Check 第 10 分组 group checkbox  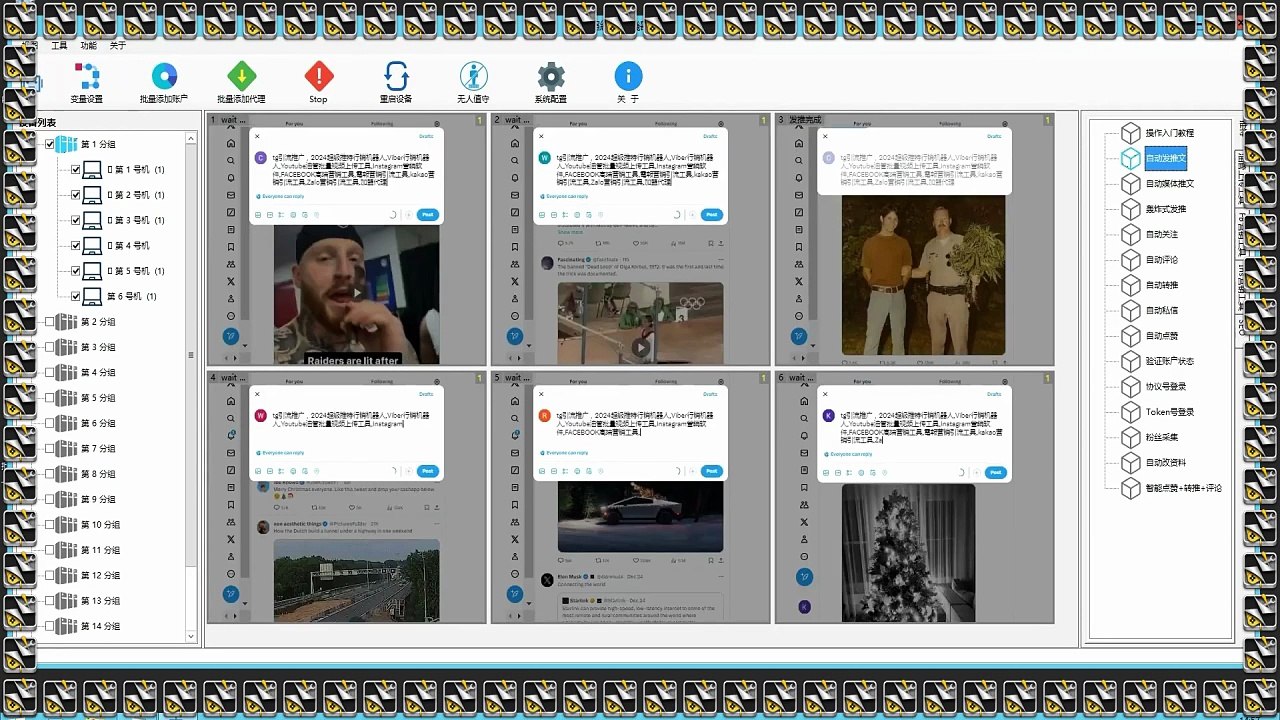pyautogui.click(x=50, y=524)
